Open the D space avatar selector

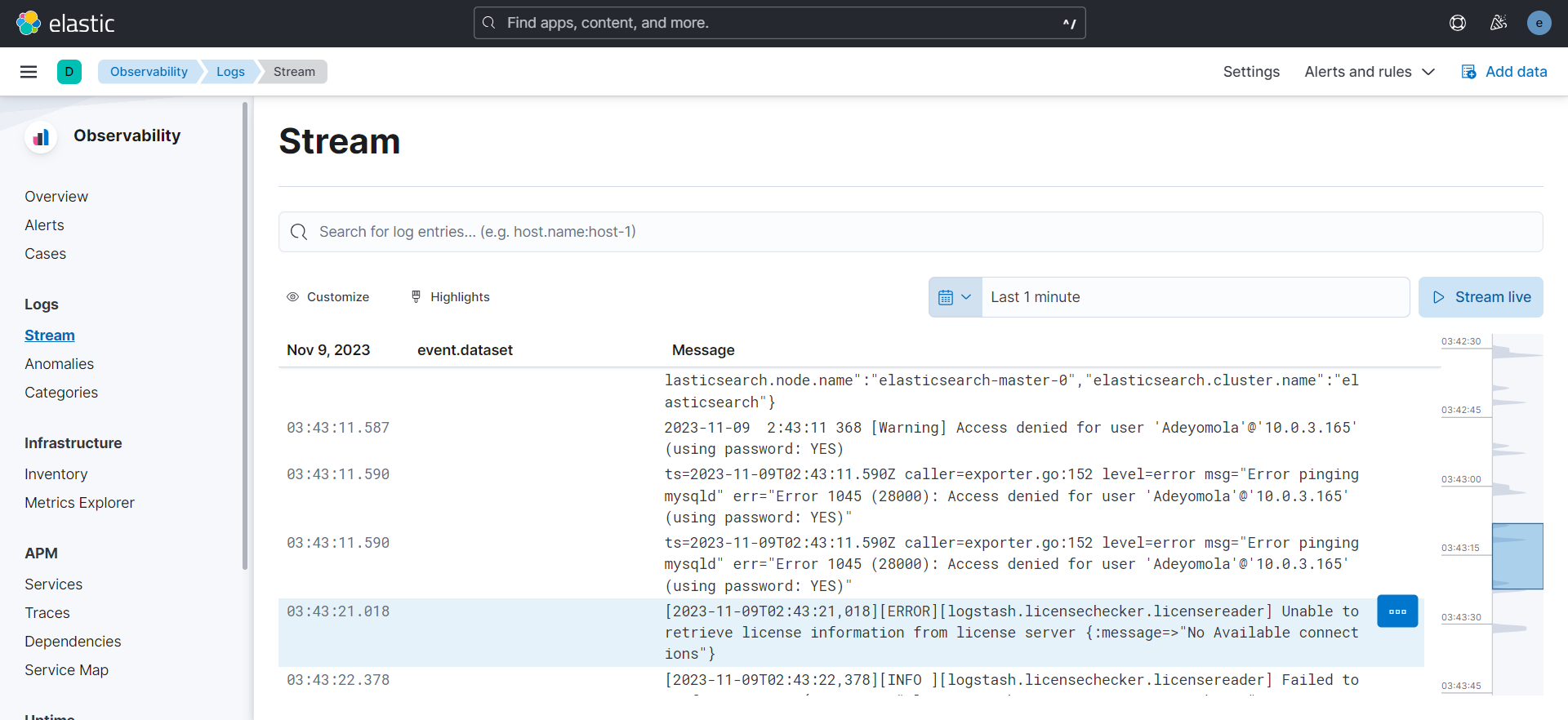[x=69, y=72]
